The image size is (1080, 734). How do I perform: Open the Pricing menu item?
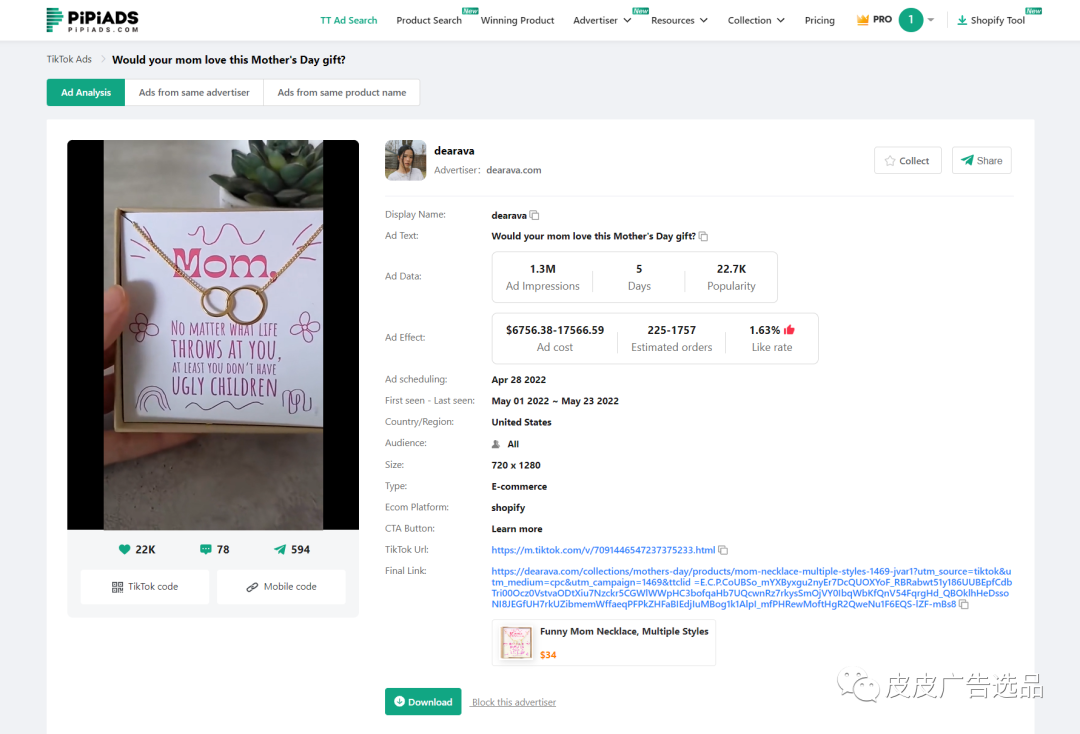tap(819, 20)
